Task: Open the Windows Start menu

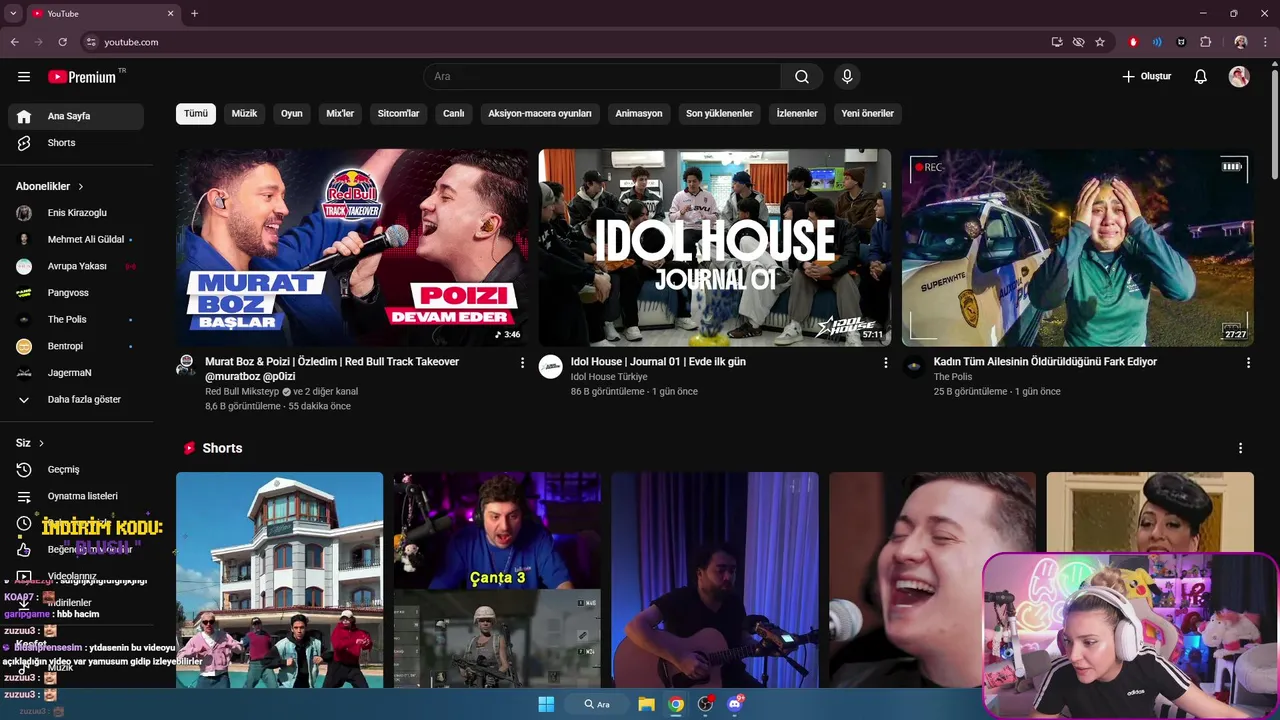Action: [546, 704]
